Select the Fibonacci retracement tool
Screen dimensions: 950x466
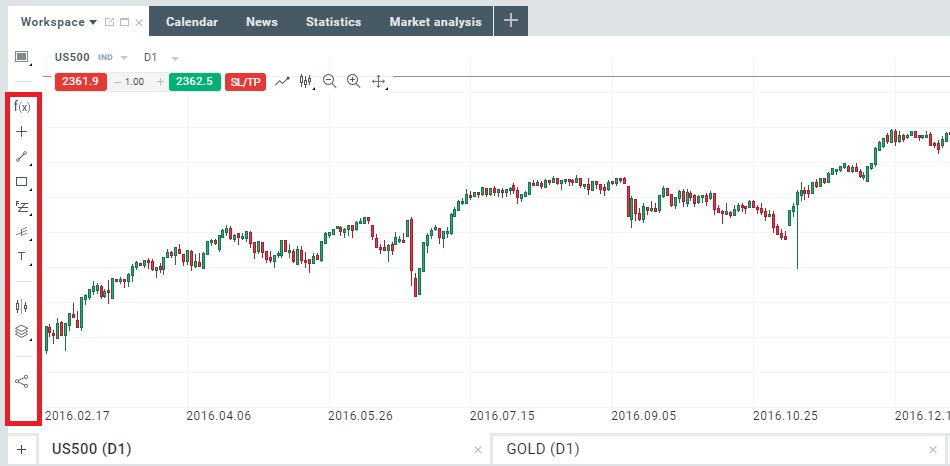(21, 207)
